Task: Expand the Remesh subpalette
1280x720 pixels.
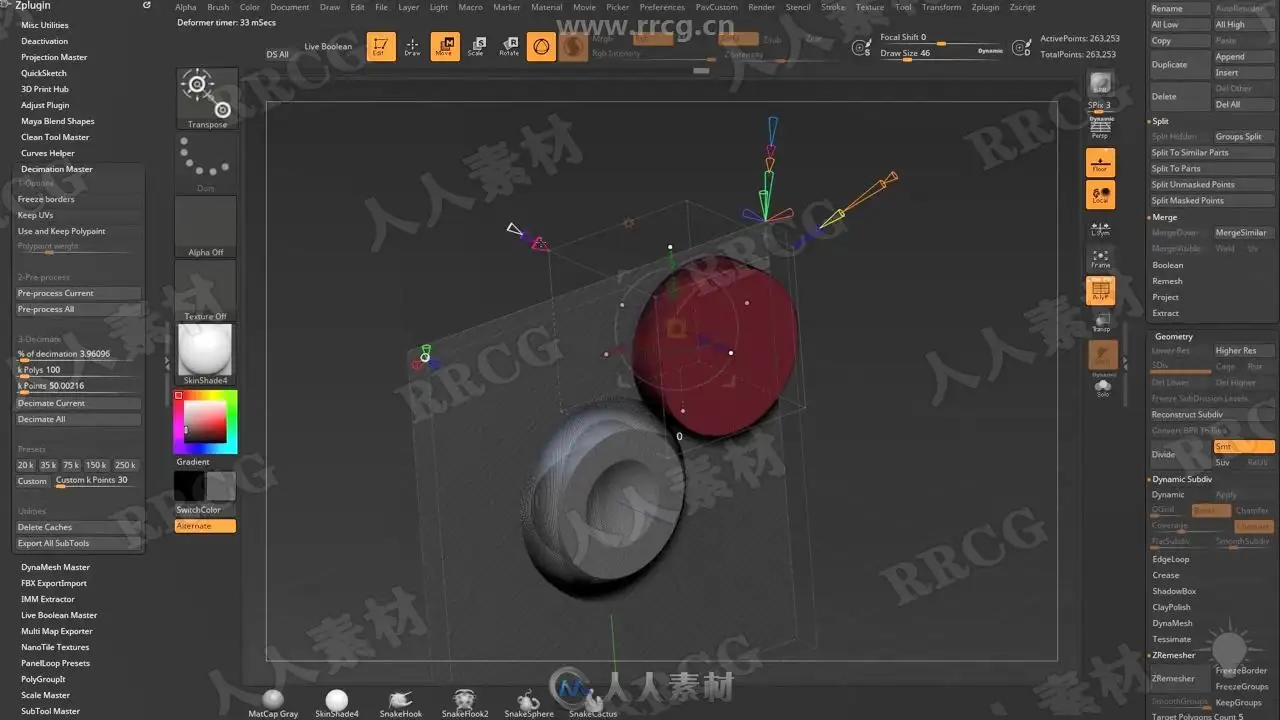Action: point(1167,281)
